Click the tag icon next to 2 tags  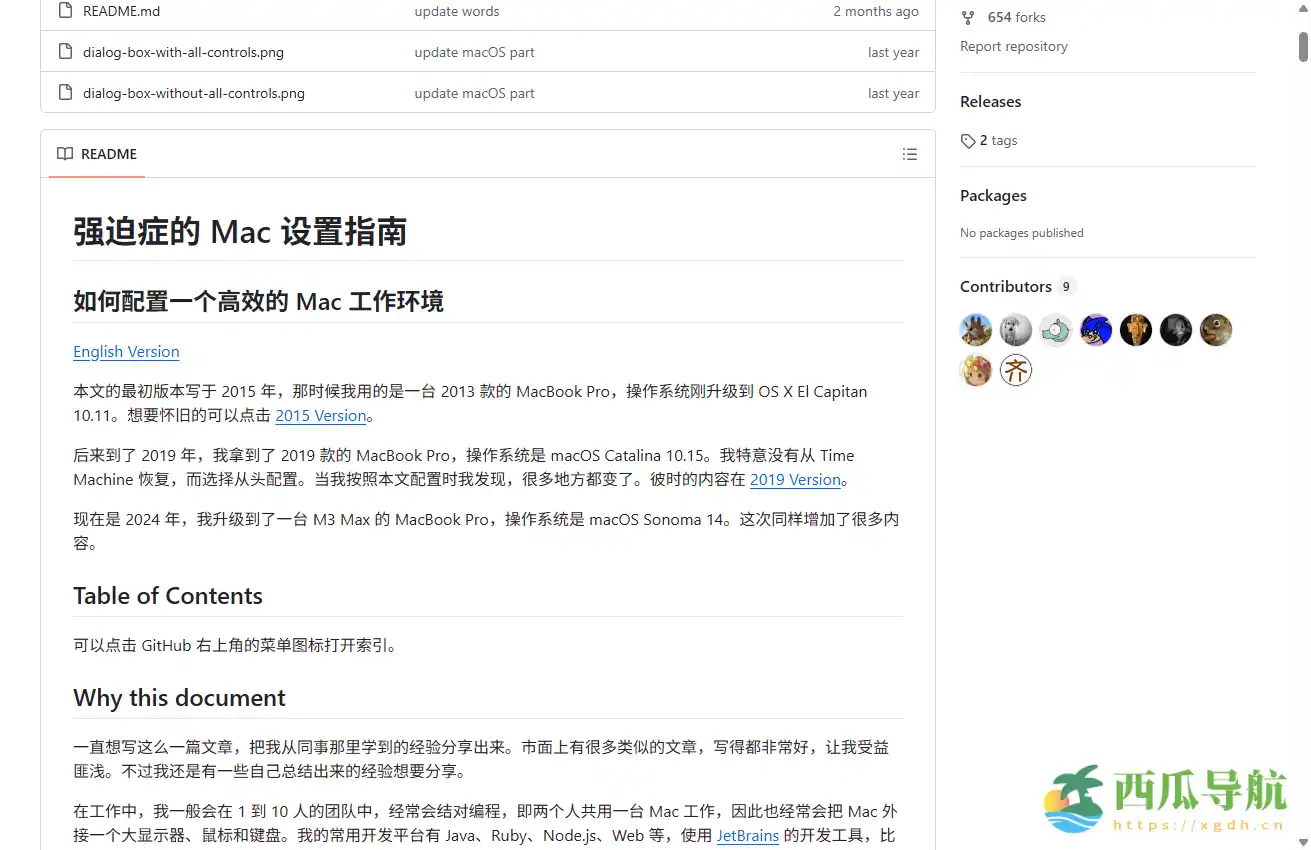tap(966, 141)
